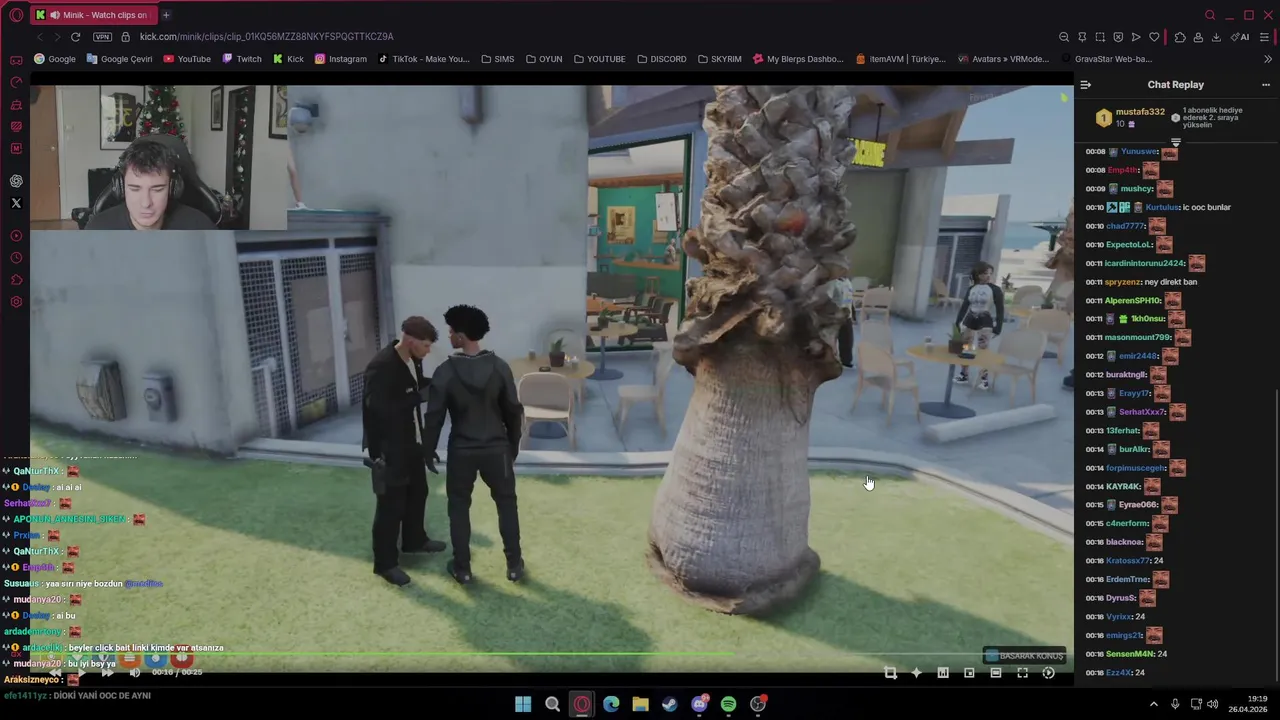Expand the YOUTUBE bookmark folder

[599, 59]
